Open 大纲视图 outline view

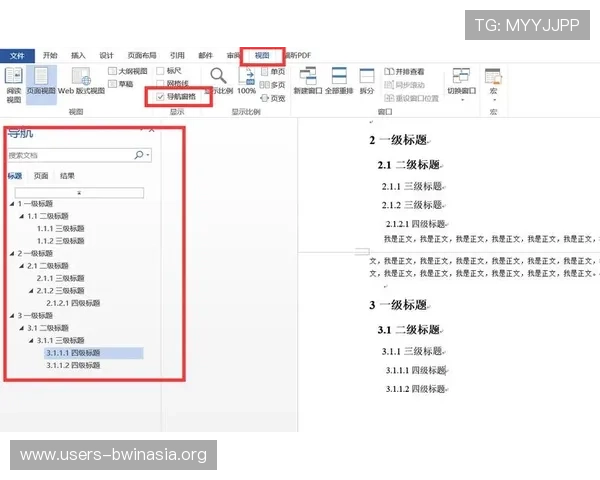point(128,71)
